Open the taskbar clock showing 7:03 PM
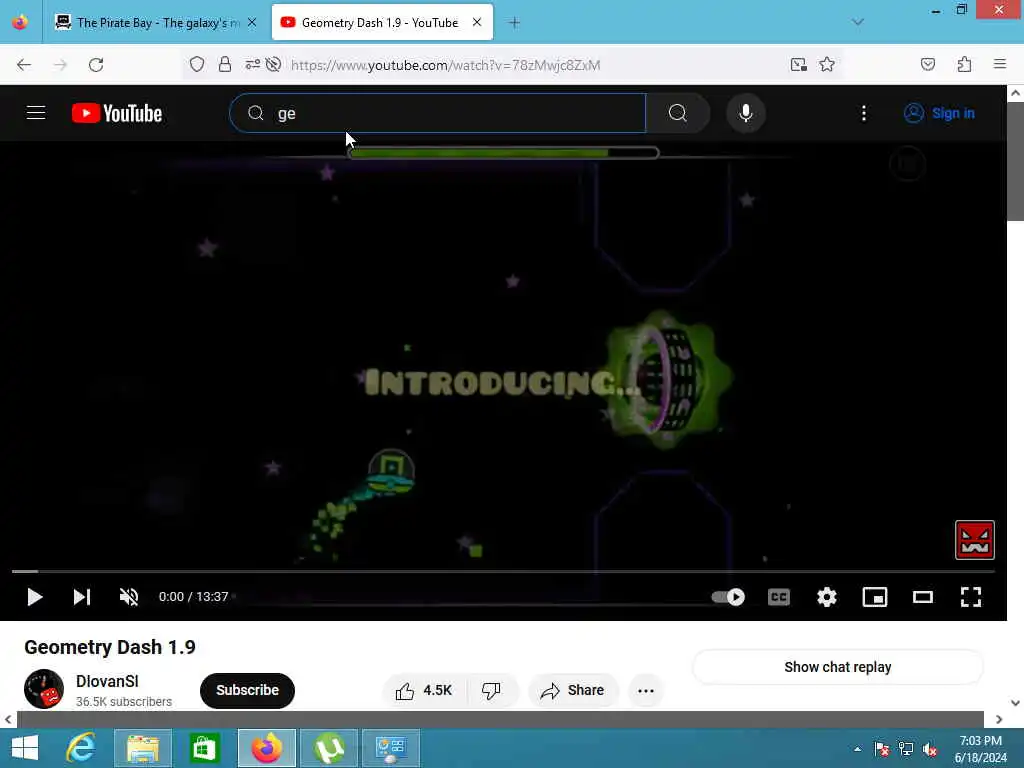 tap(980, 749)
